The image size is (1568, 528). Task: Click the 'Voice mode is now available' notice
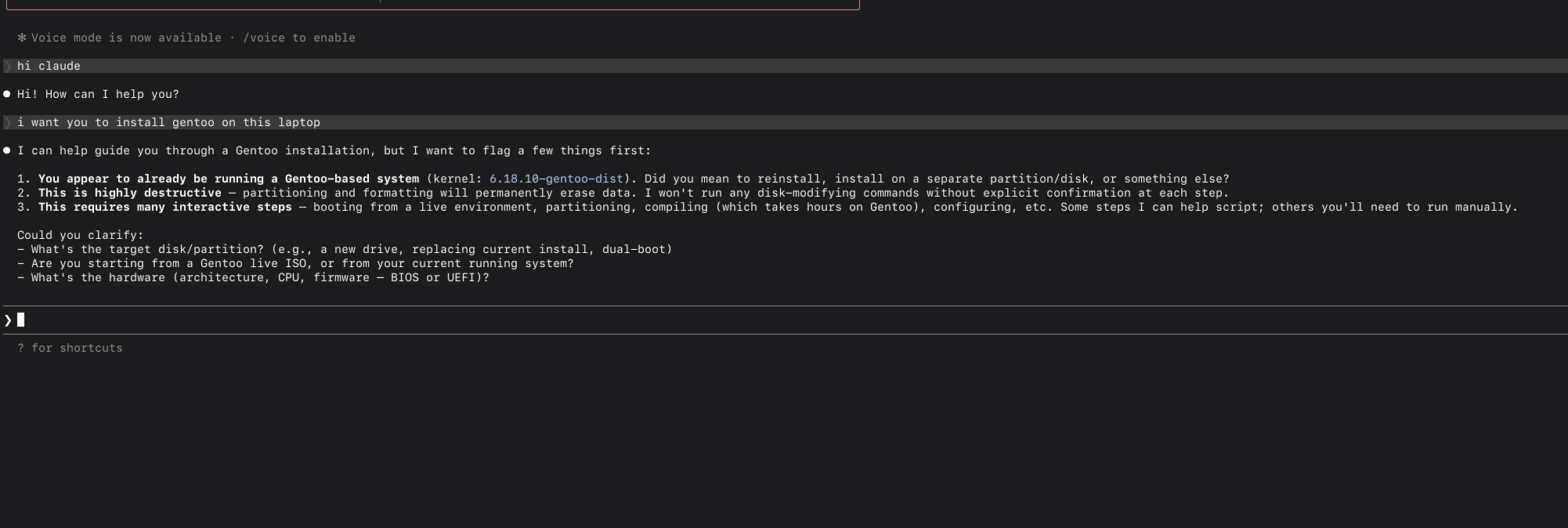126,38
